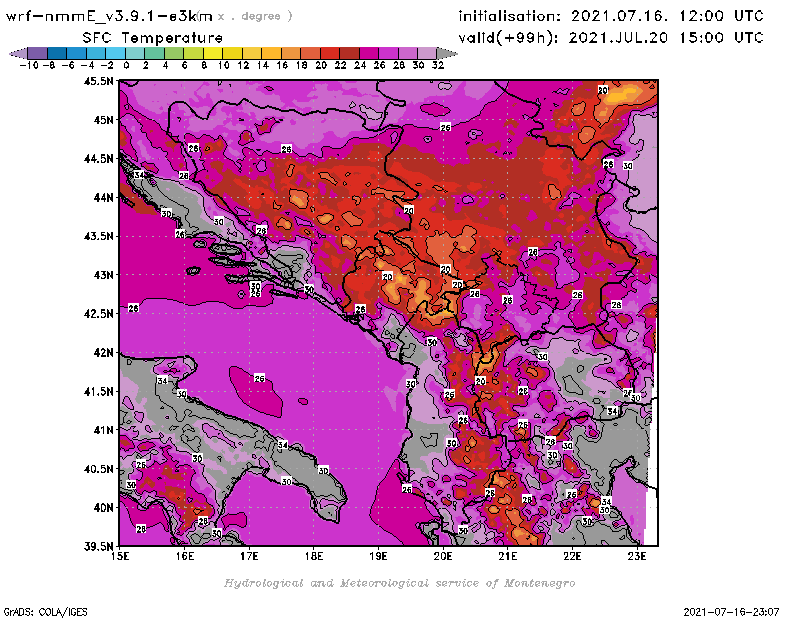Click 'Hydrological and Meteorological service of Montenegro' caption
The image size is (800, 618).
click(x=399, y=583)
